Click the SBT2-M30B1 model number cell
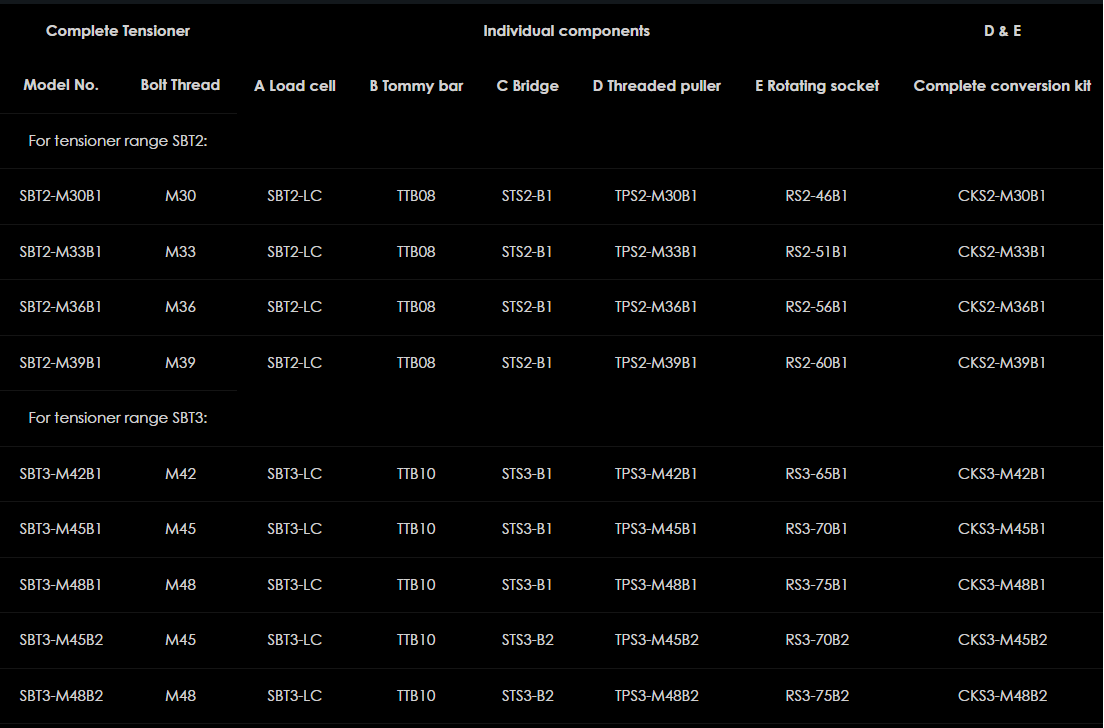 [60, 196]
